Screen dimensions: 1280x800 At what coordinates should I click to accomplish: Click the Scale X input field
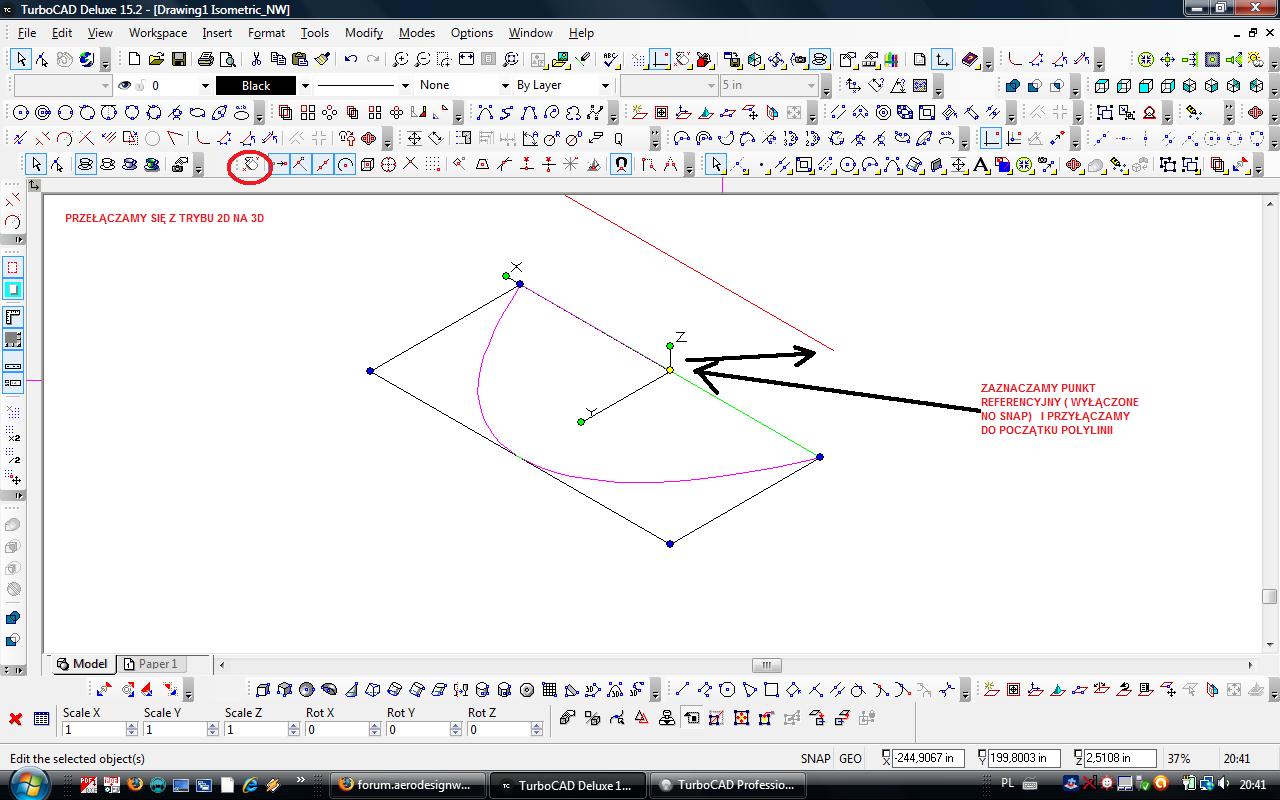click(94, 730)
